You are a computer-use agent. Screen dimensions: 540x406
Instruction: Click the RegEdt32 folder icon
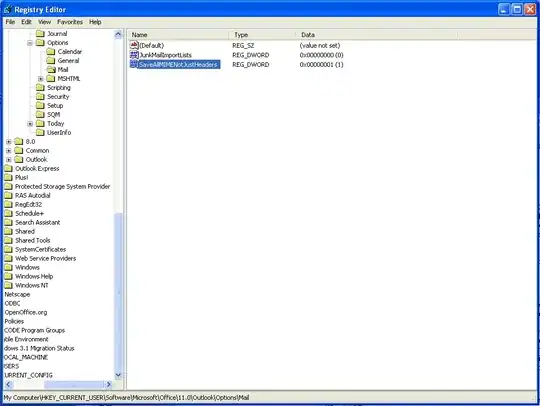tap(9, 204)
